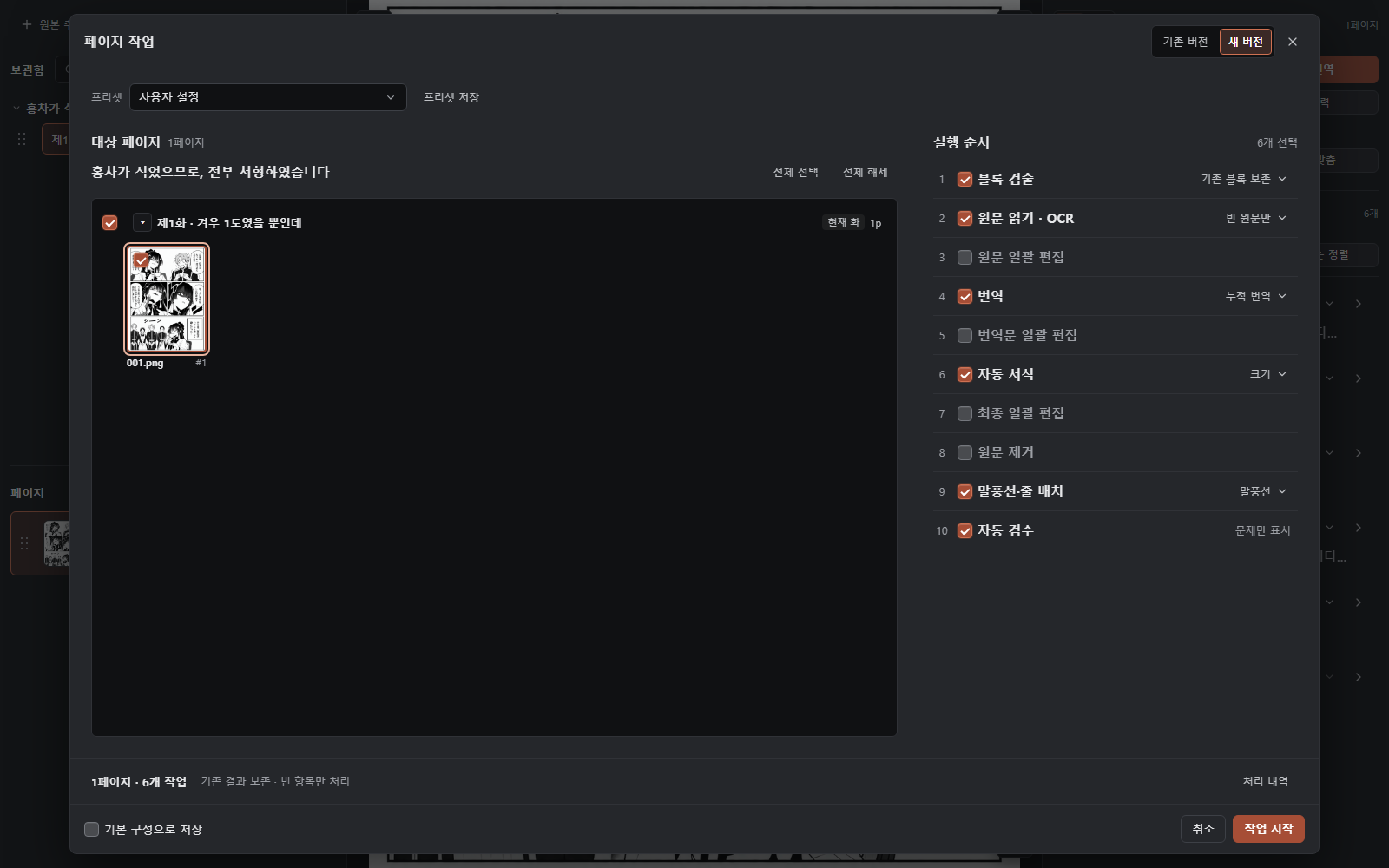Image resolution: width=1389 pixels, height=868 pixels.
Task: Click the drag handle beside the page thumbnail in background sidebar
Action: point(24,543)
